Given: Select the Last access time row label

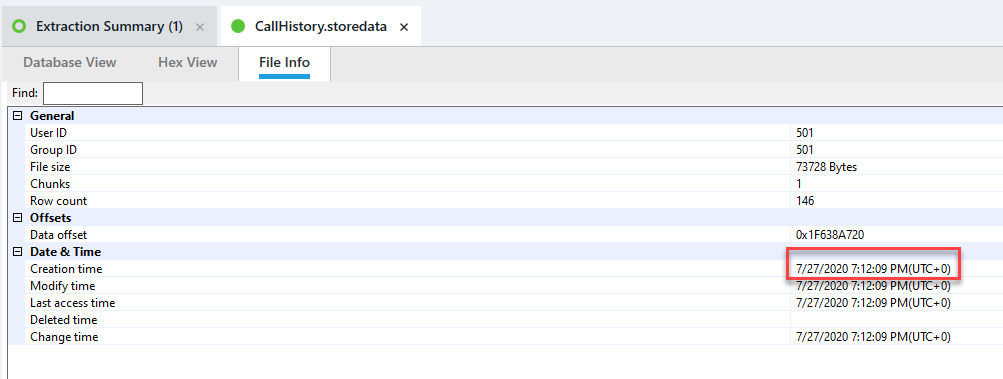Looking at the screenshot, I should (x=72, y=303).
